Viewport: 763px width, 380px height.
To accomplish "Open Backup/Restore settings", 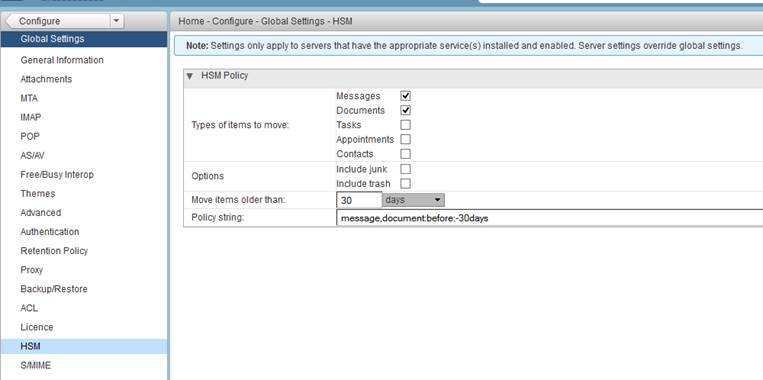I will [54, 289].
